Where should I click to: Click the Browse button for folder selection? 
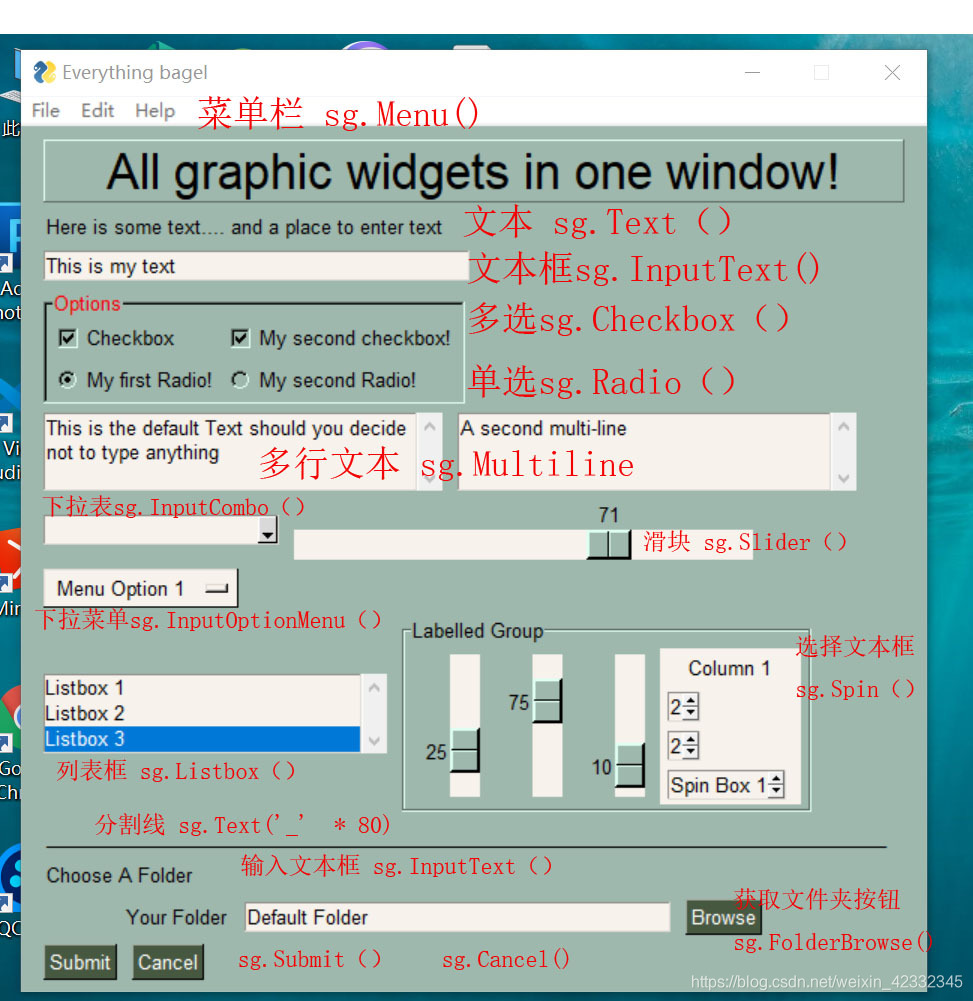(721, 917)
